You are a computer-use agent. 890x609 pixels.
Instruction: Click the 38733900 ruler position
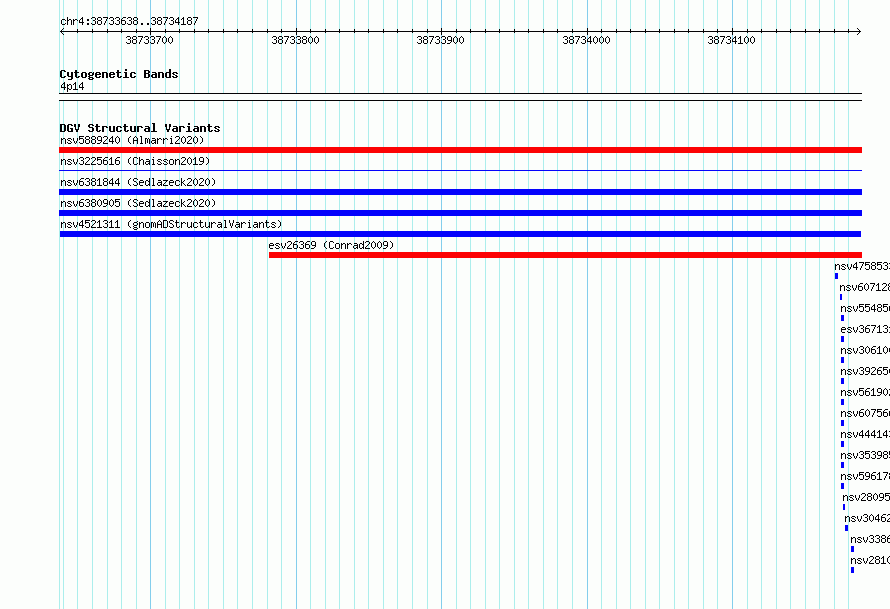click(x=440, y=40)
